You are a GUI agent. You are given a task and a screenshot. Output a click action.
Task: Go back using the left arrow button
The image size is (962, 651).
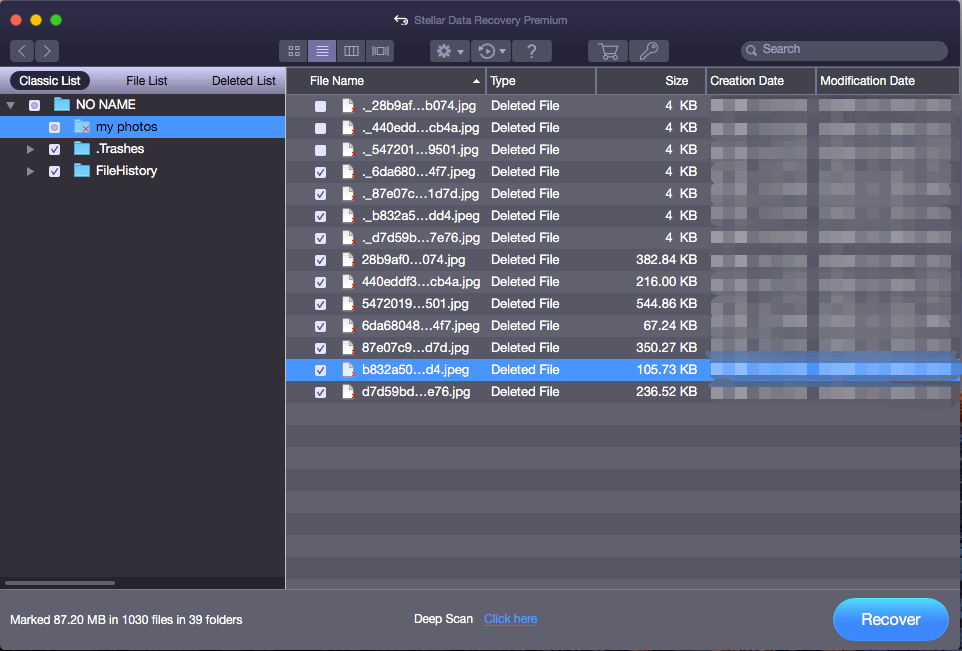coord(22,51)
